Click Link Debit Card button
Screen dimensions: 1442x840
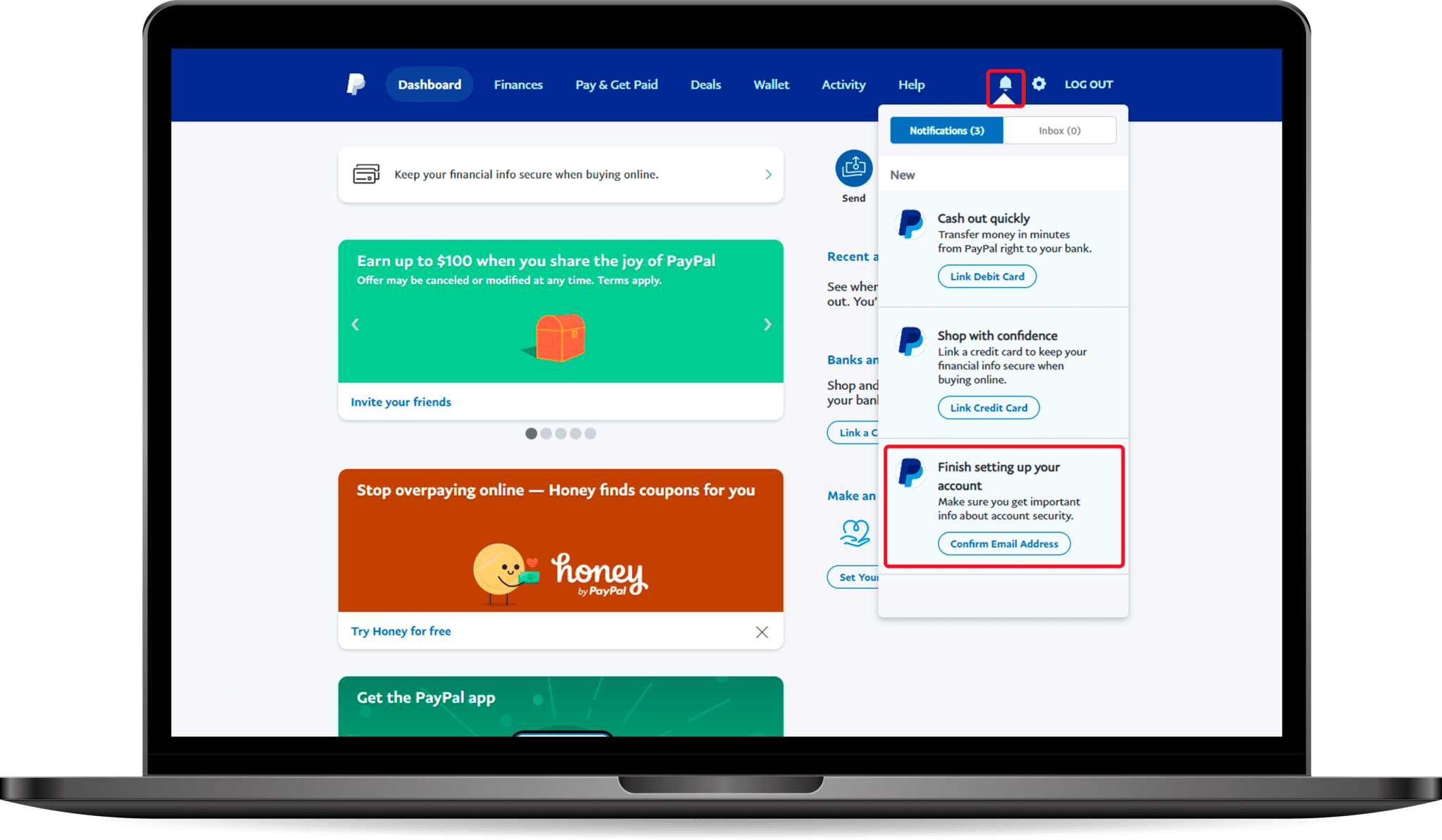[x=987, y=277]
